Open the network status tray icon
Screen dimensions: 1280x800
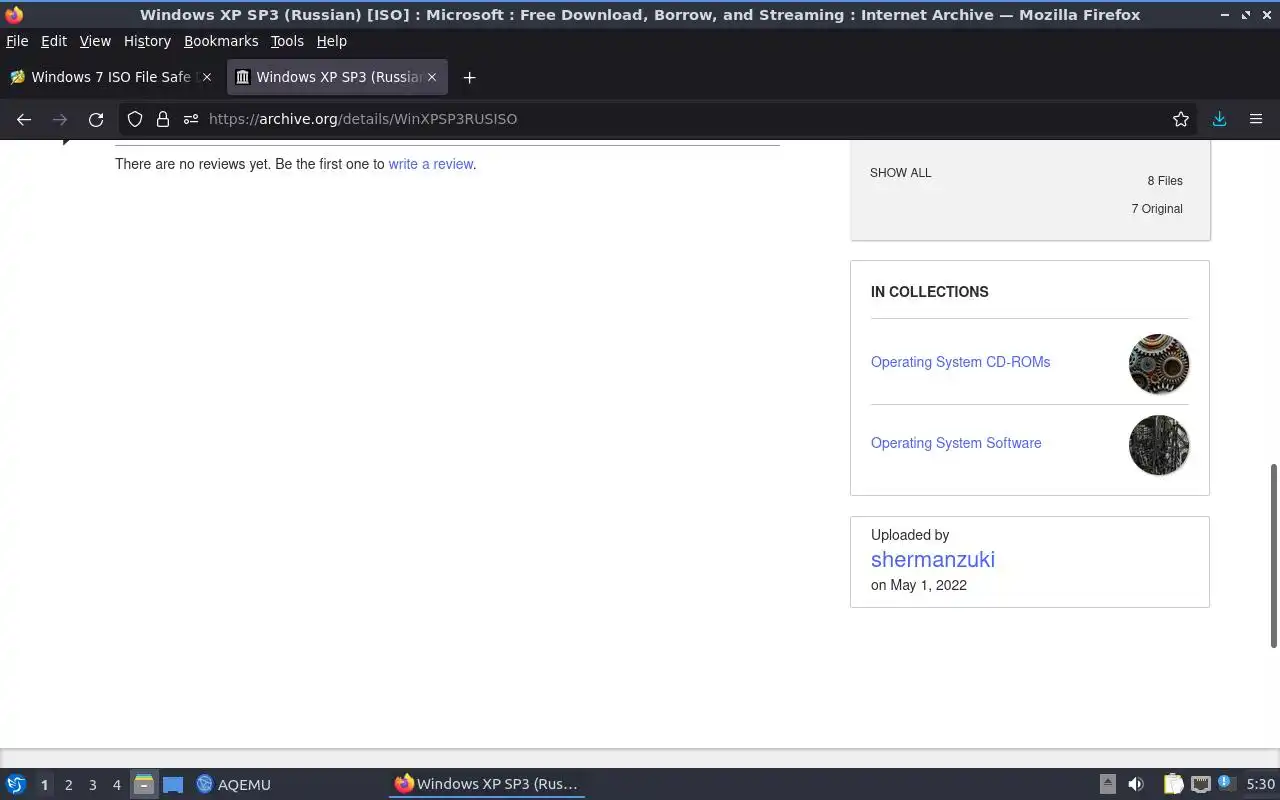point(1201,784)
